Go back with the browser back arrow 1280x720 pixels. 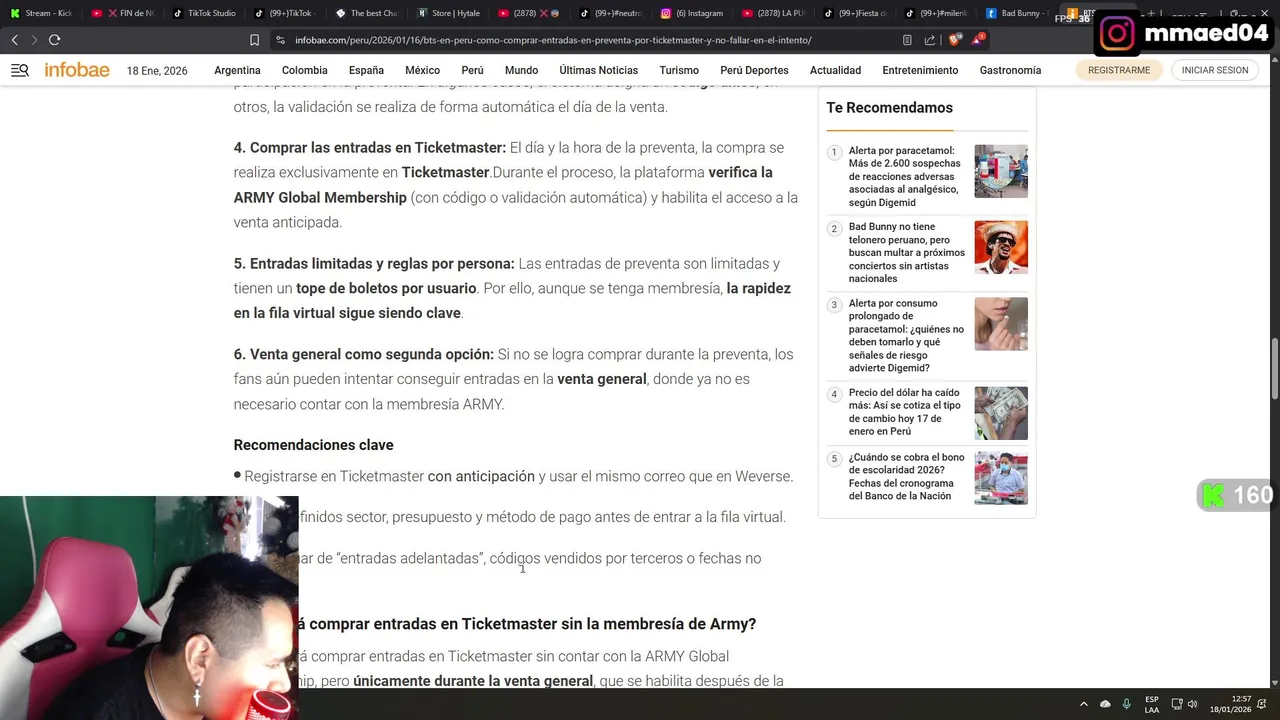tap(15, 40)
